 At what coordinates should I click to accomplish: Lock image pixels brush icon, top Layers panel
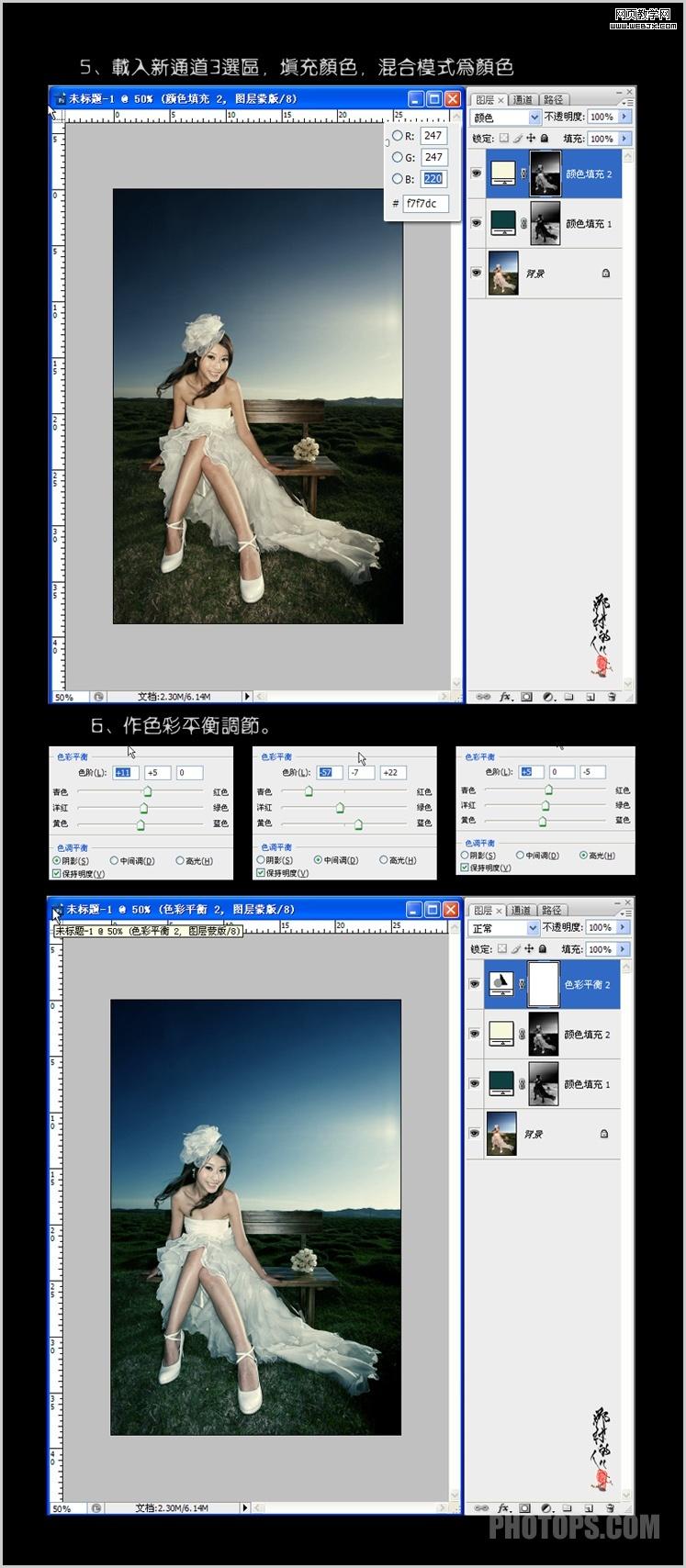(x=517, y=139)
